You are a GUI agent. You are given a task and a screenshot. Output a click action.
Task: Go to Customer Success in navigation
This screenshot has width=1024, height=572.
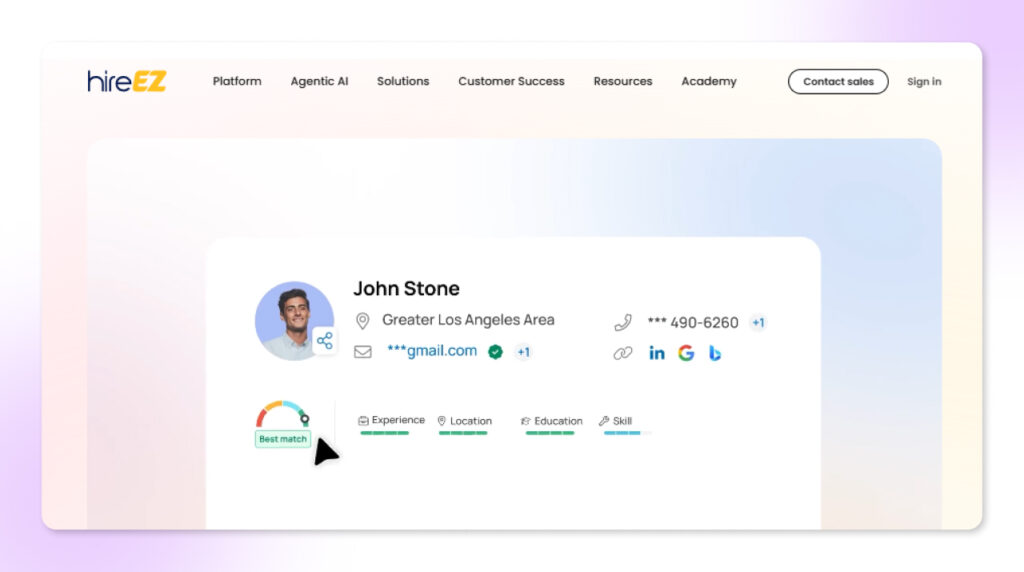point(511,81)
